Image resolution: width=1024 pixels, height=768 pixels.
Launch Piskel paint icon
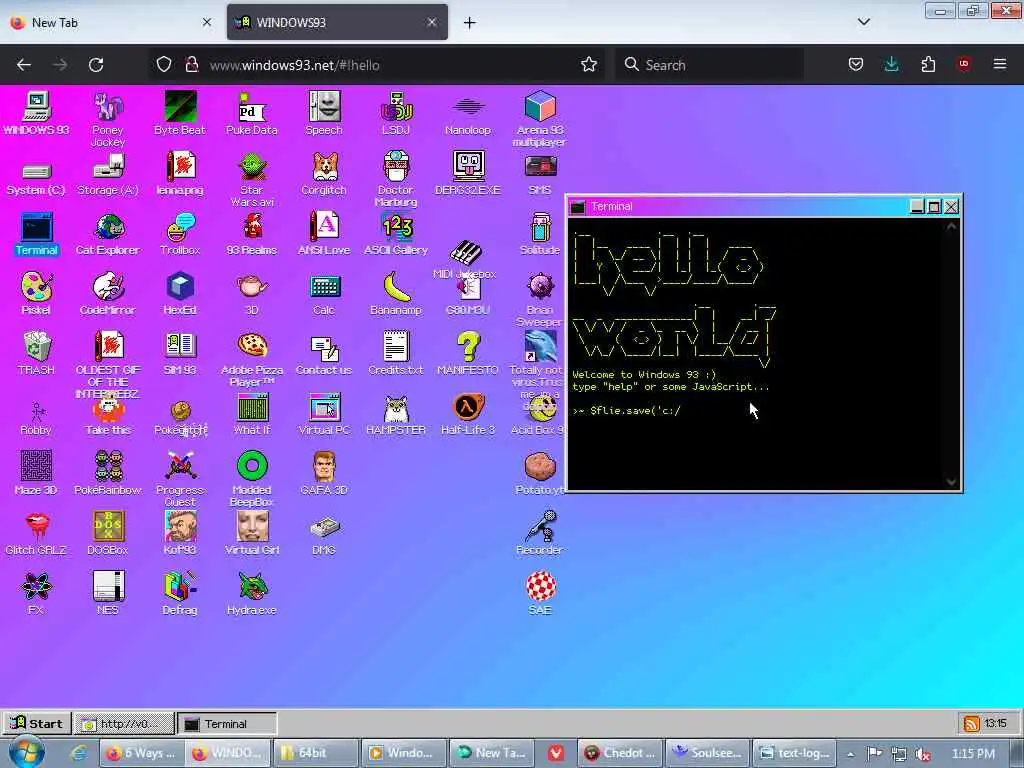[36, 293]
